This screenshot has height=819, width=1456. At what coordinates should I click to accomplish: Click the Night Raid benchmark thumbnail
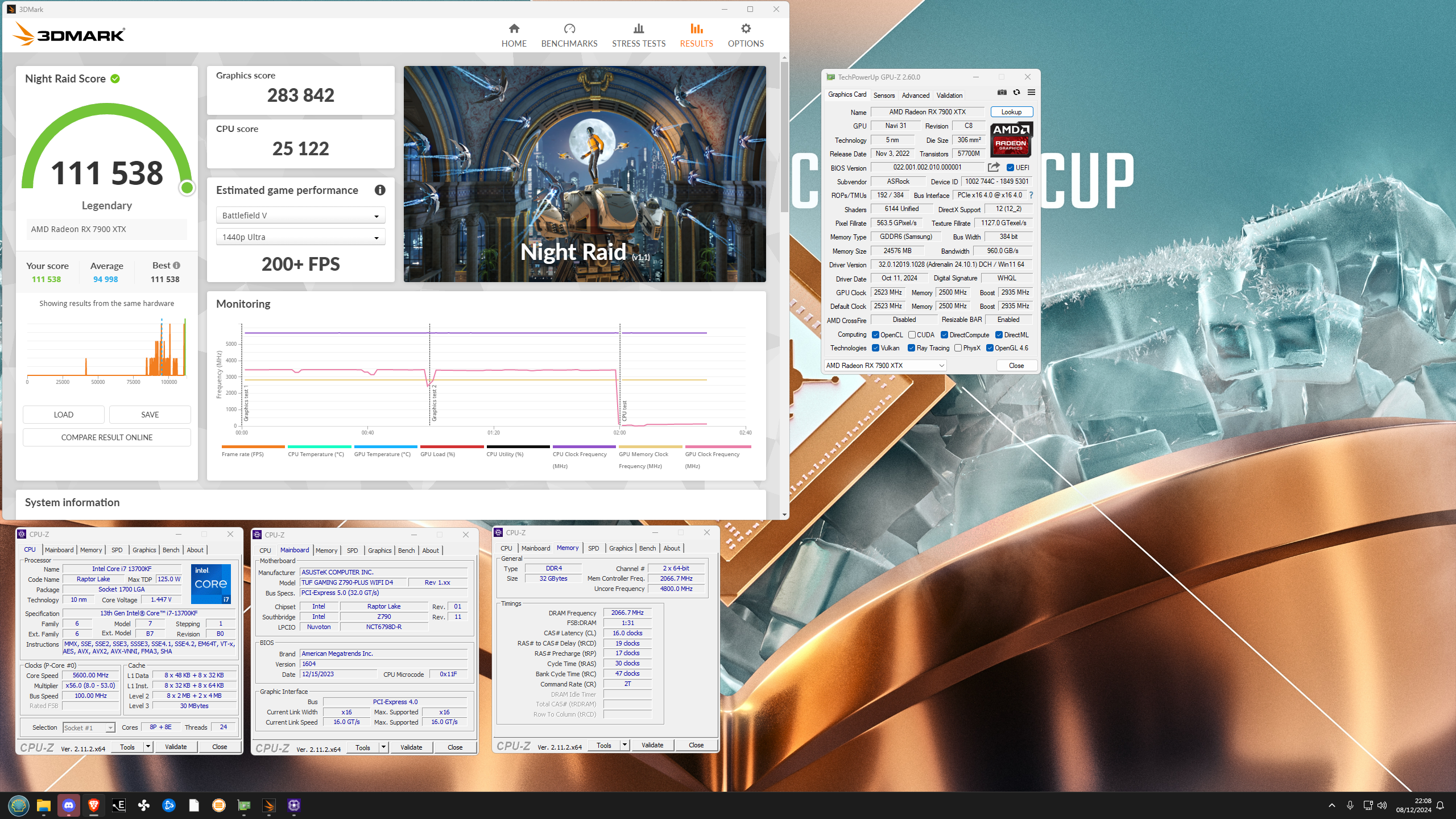click(585, 174)
